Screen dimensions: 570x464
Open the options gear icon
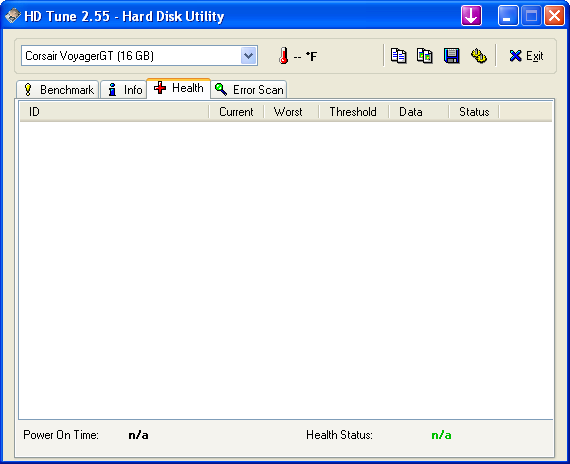478,56
